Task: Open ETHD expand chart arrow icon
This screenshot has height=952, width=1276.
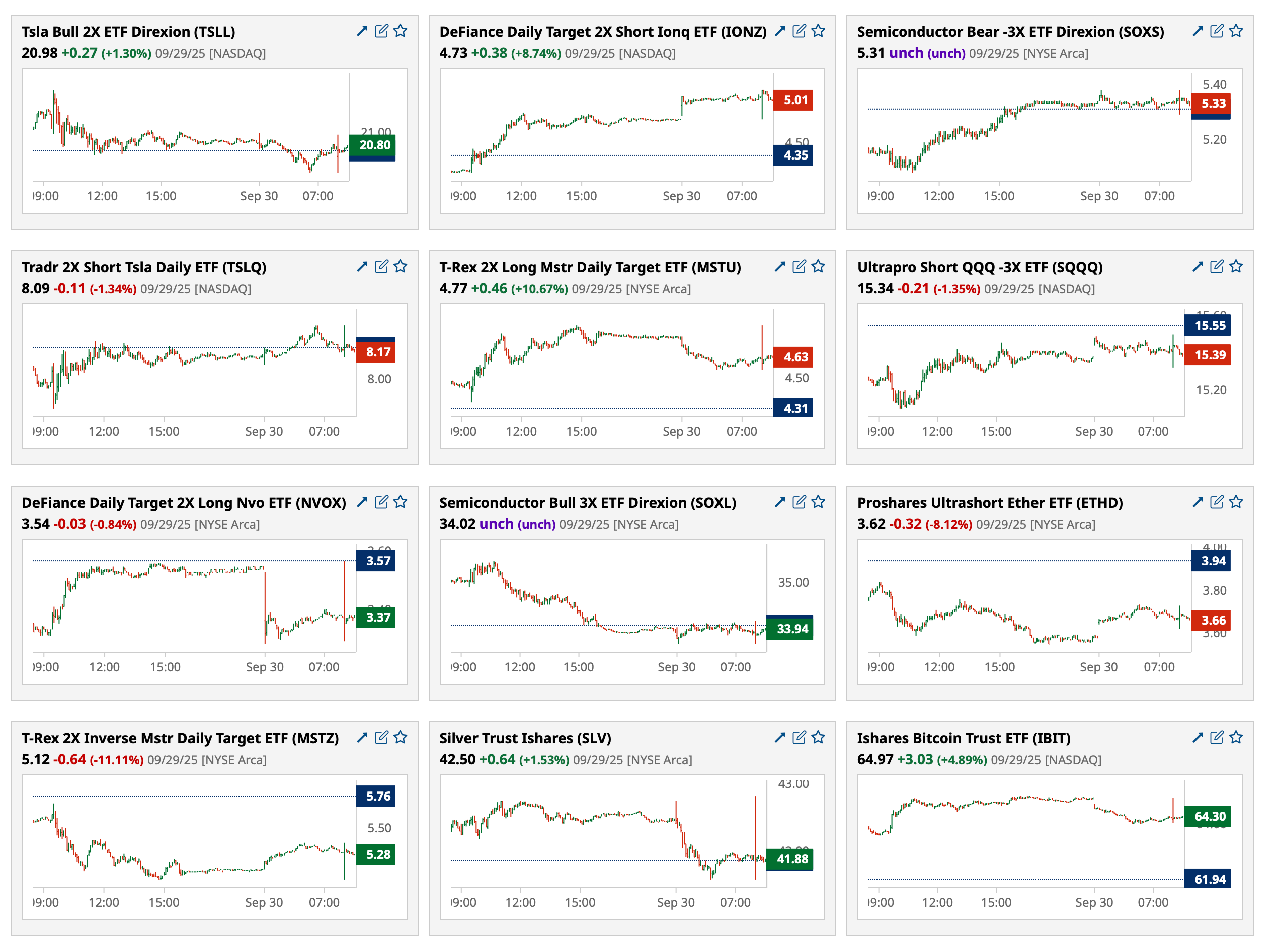Action: tap(1198, 502)
